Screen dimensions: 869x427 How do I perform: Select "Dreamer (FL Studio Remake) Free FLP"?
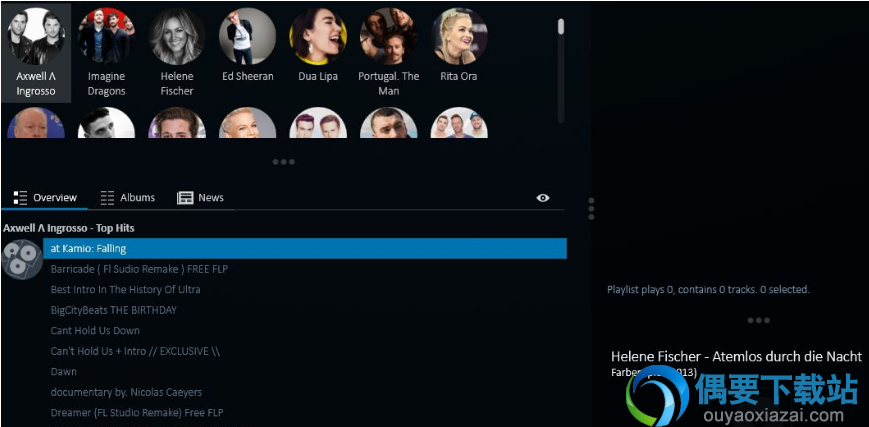(137, 413)
